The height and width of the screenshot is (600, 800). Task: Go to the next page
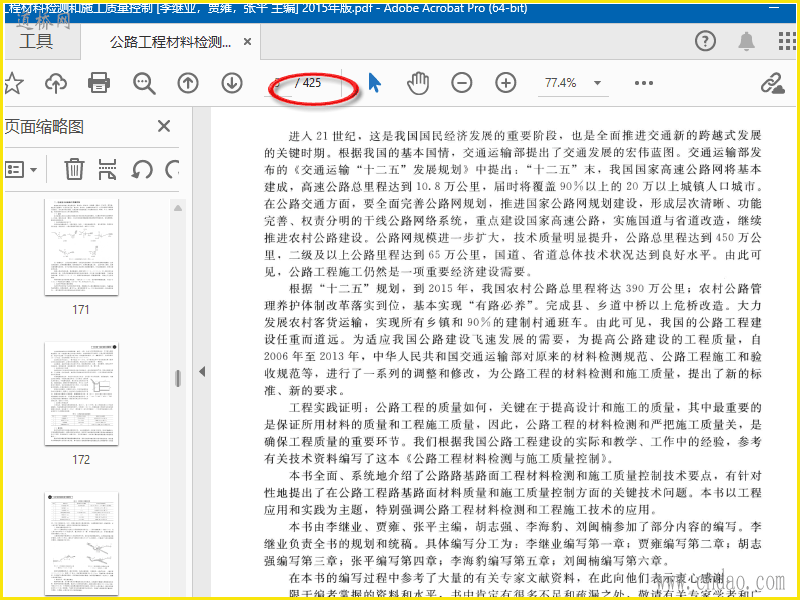pyautogui.click(x=232, y=83)
